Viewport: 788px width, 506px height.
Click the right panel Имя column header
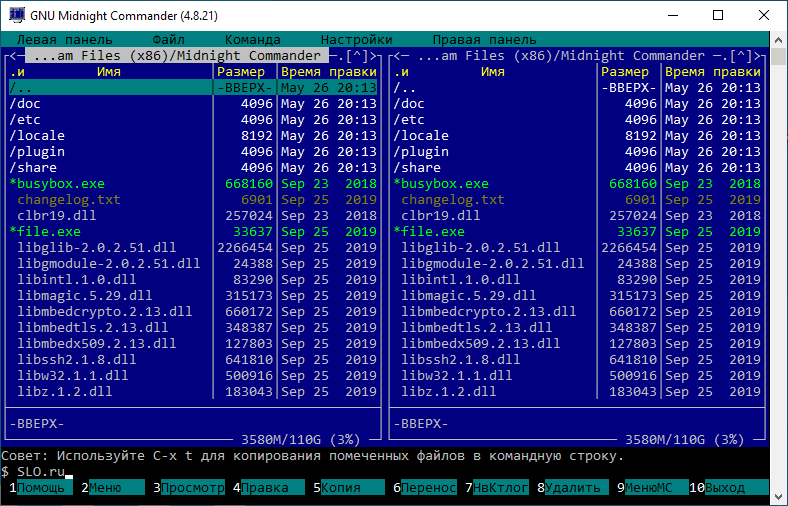tap(493, 72)
